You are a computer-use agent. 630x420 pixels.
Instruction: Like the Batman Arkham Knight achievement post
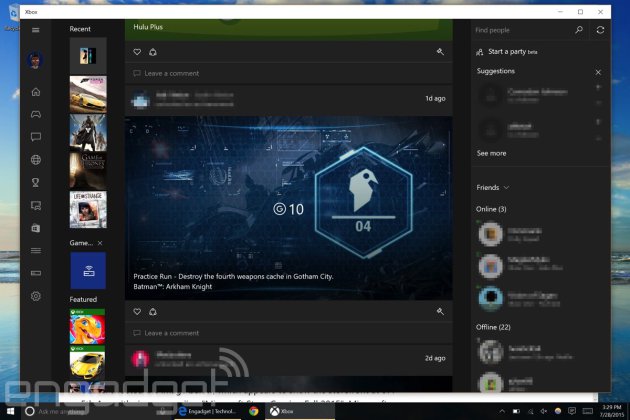(x=138, y=312)
